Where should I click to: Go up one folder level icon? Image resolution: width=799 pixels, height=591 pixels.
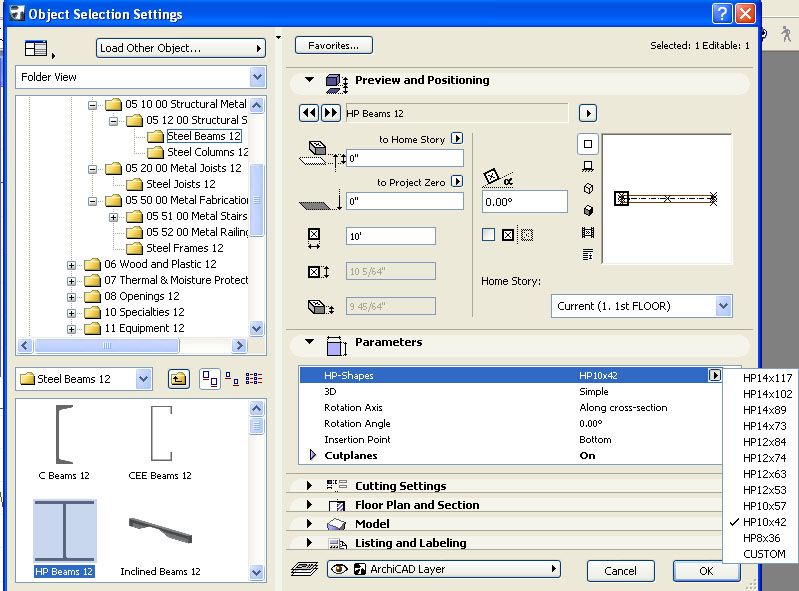(x=176, y=379)
